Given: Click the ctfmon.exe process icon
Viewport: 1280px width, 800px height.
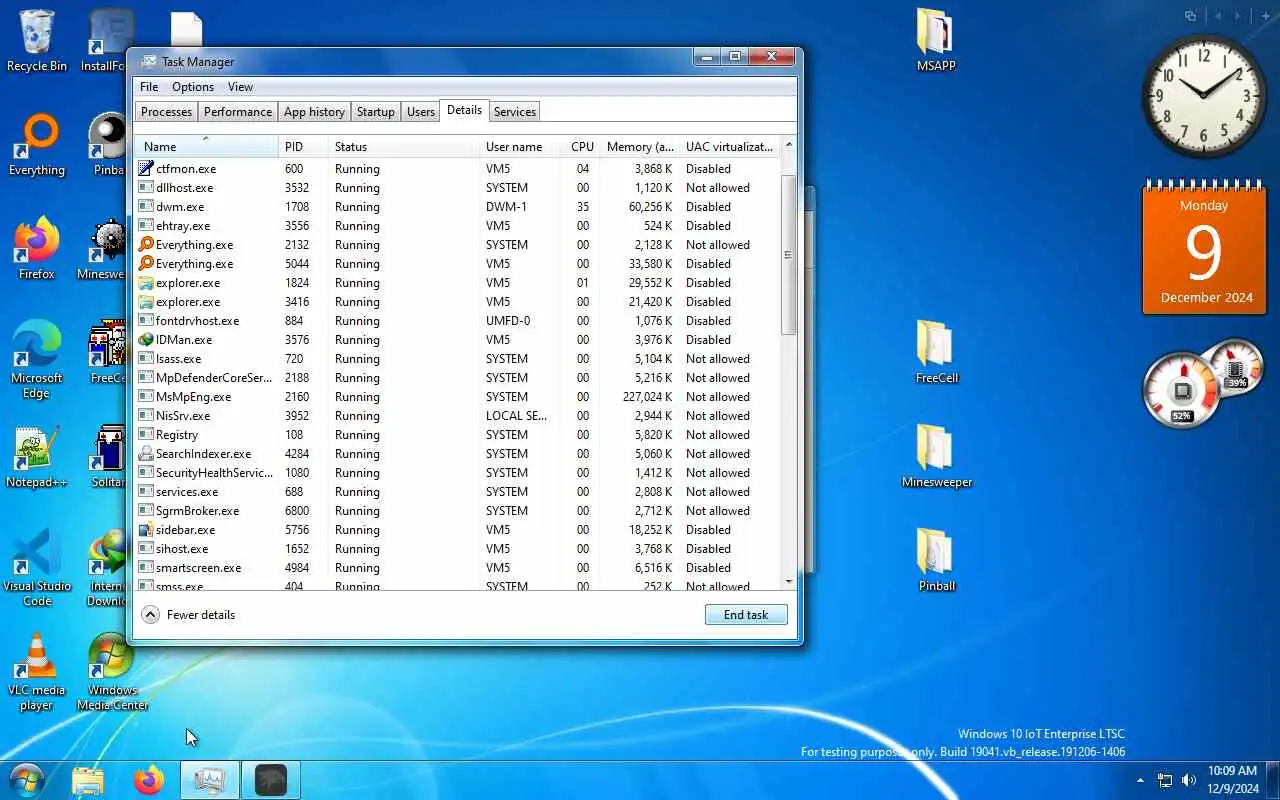Looking at the screenshot, I should [146, 169].
